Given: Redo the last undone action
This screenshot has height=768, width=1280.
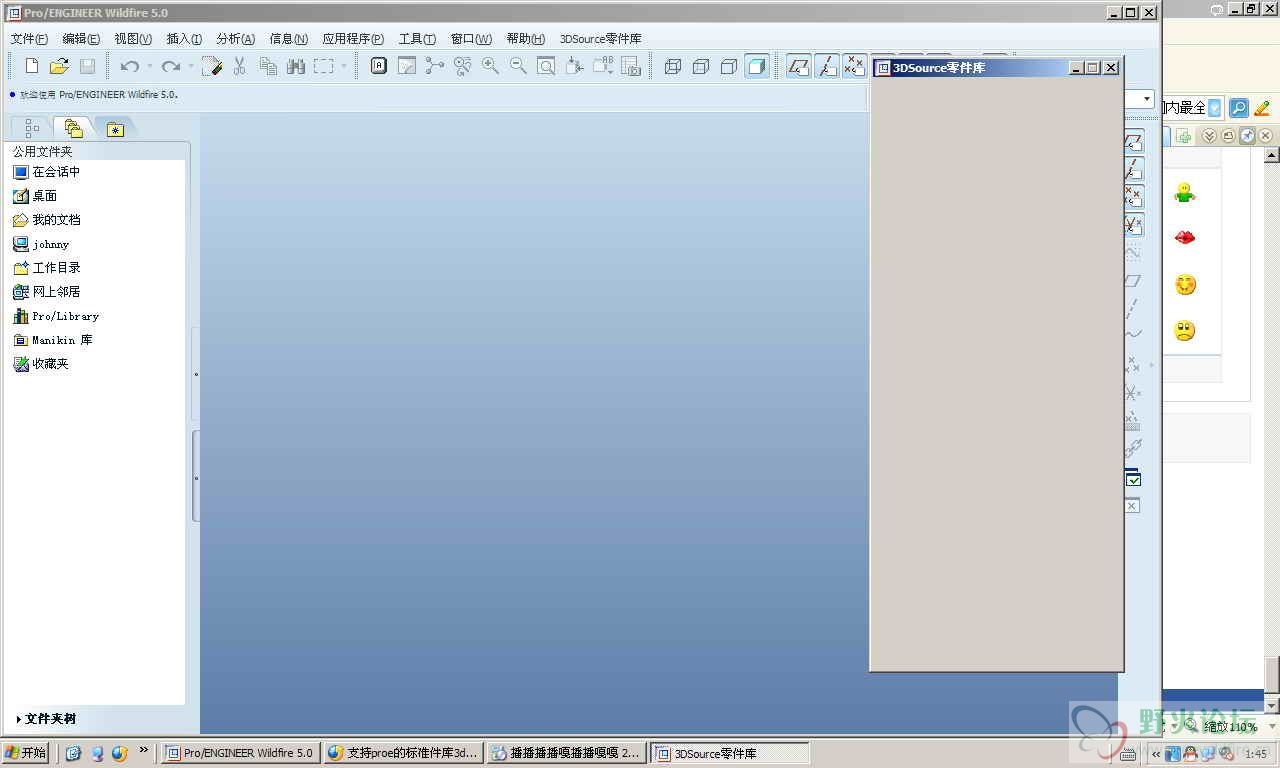Looking at the screenshot, I should 171,66.
